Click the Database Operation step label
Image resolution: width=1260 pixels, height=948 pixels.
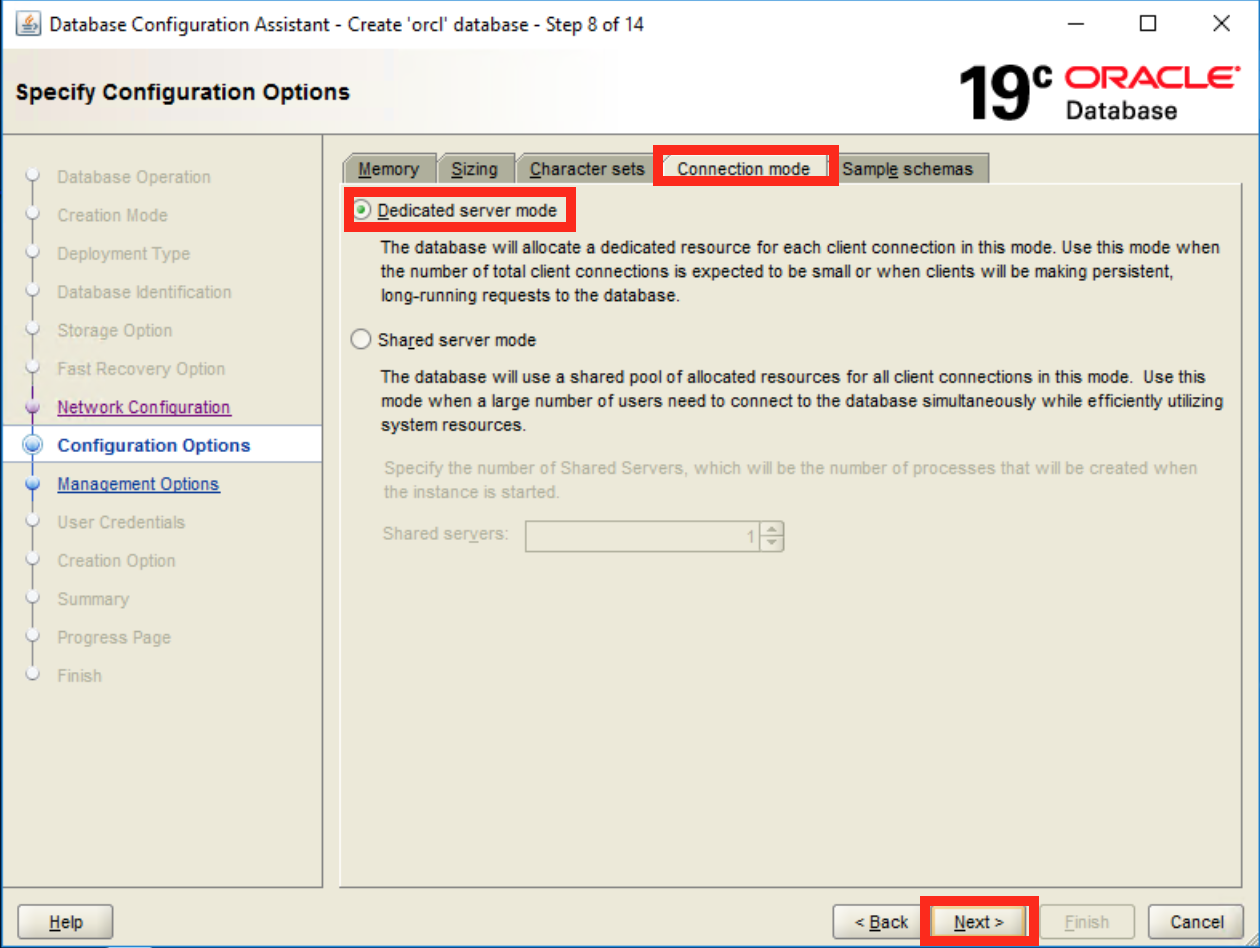pos(134,177)
